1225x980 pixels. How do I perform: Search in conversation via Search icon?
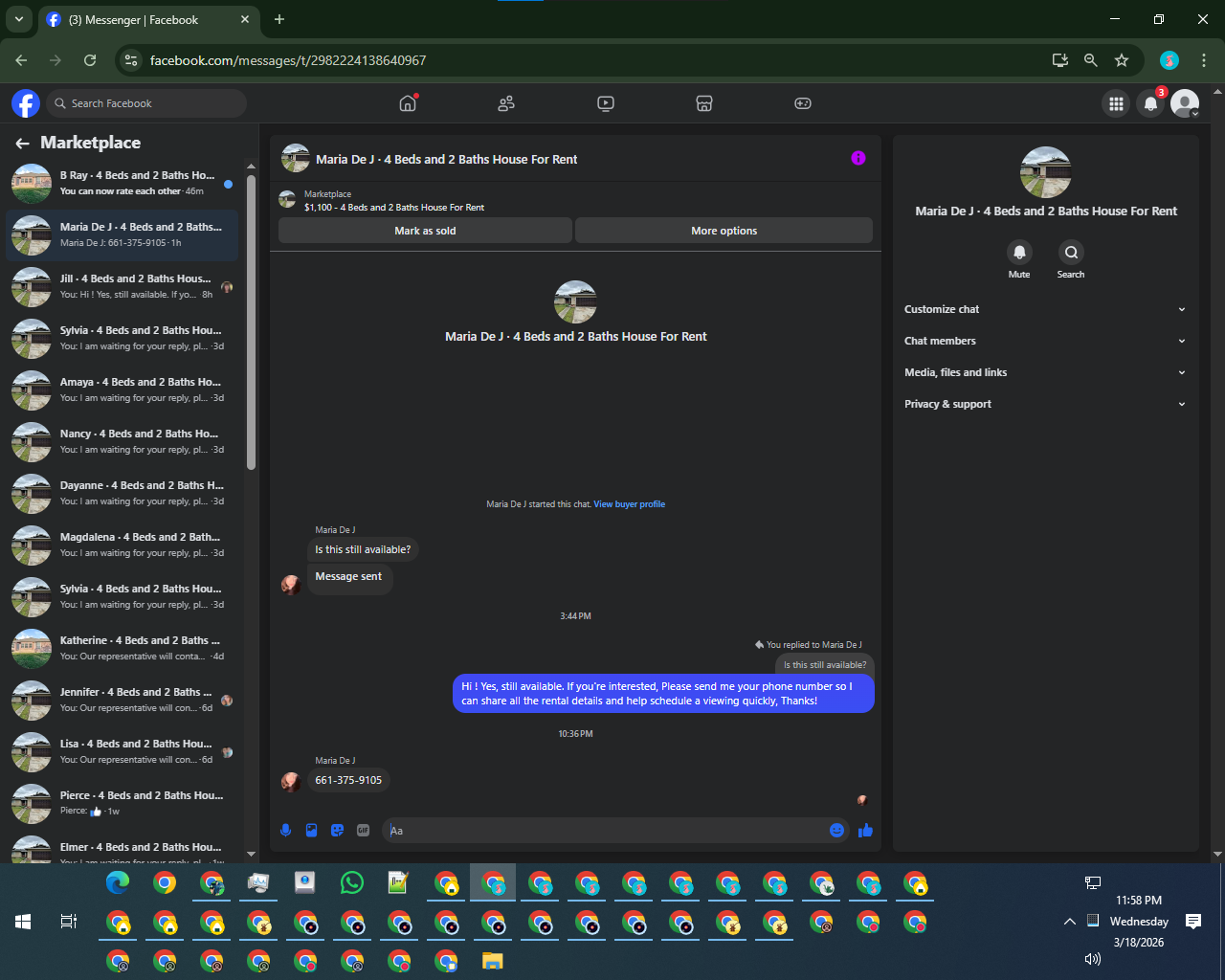coord(1071,253)
